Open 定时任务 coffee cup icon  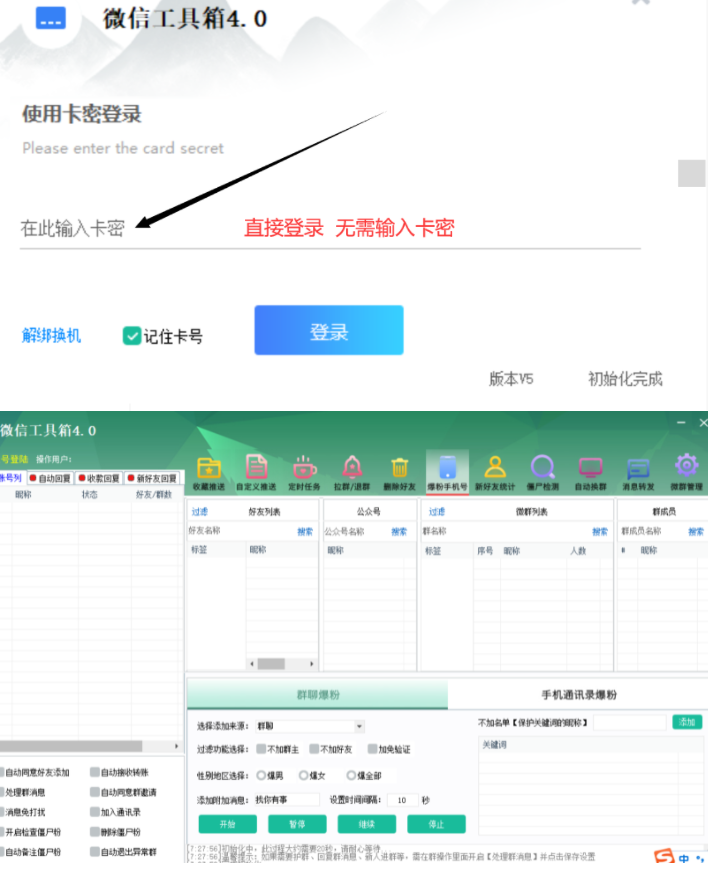pyautogui.click(x=304, y=467)
